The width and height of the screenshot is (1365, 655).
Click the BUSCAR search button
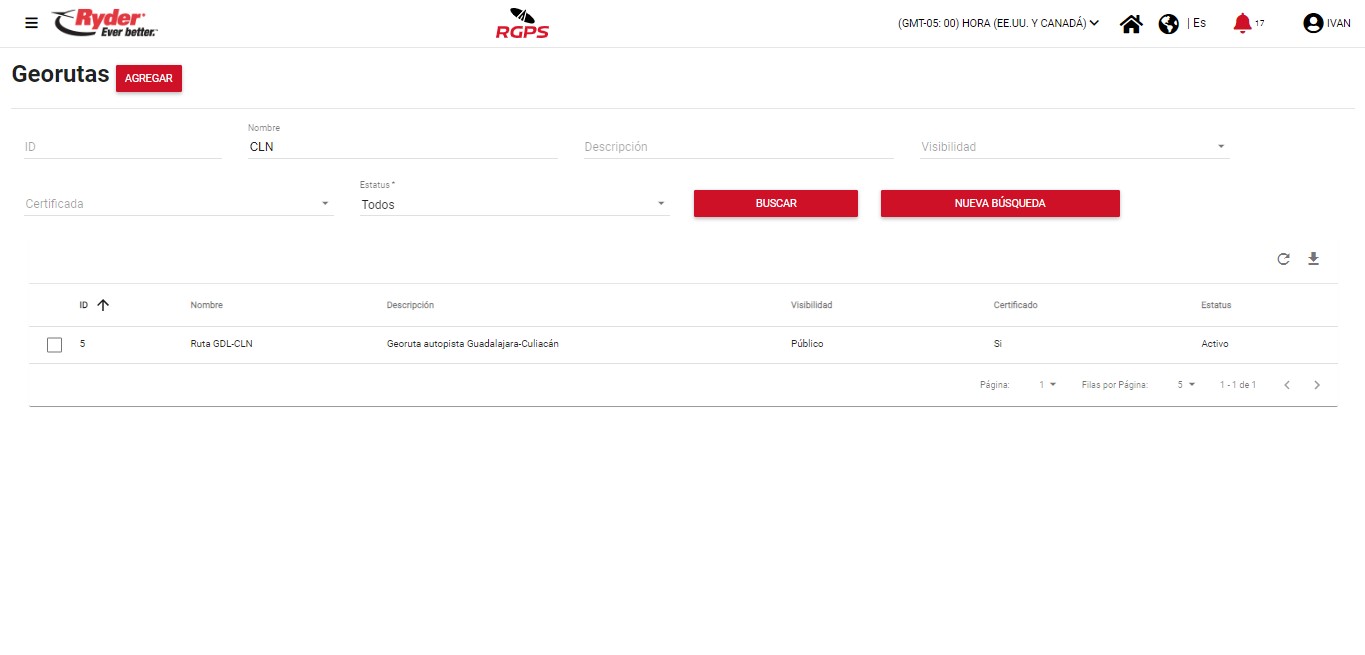point(775,203)
